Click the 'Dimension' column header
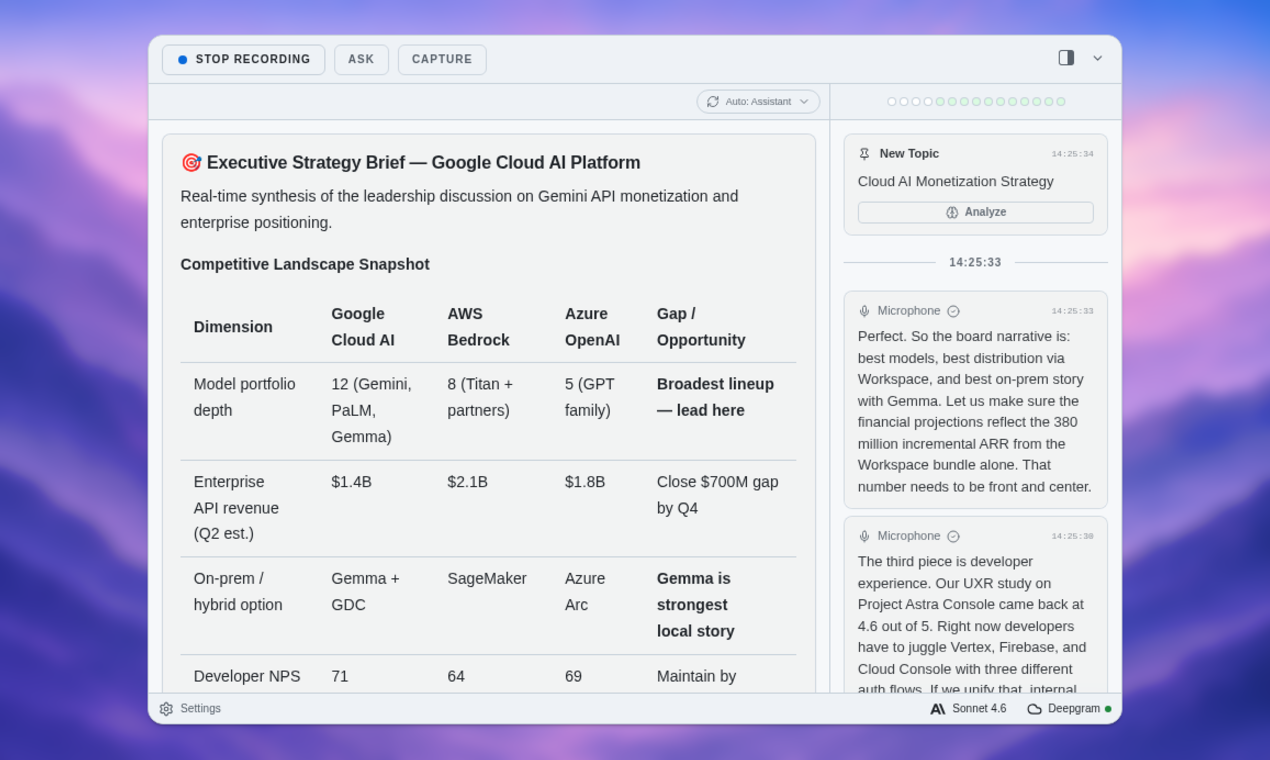Image resolution: width=1270 pixels, height=760 pixels. click(x=233, y=327)
